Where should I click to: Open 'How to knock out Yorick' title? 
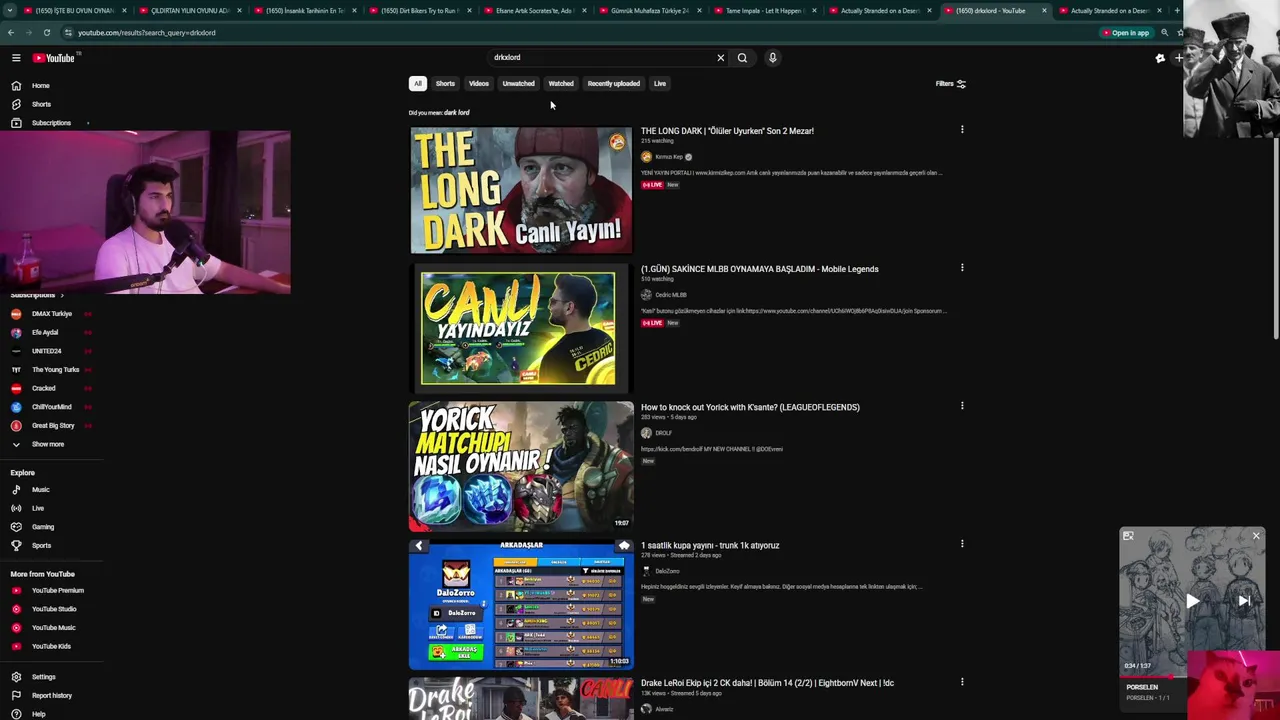click(x=750, y=407)
